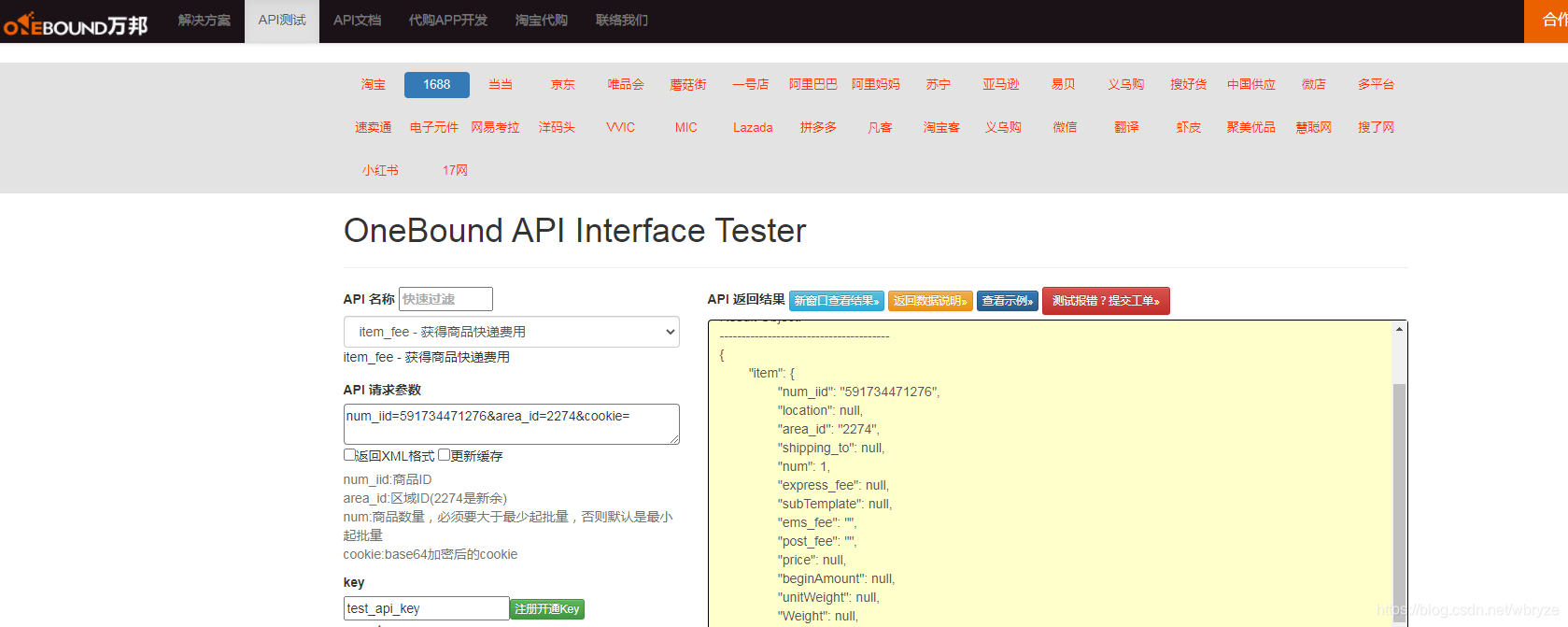Select the 当当 platform link
Viewport: 1568px width, 627px height.
[501, 84]
